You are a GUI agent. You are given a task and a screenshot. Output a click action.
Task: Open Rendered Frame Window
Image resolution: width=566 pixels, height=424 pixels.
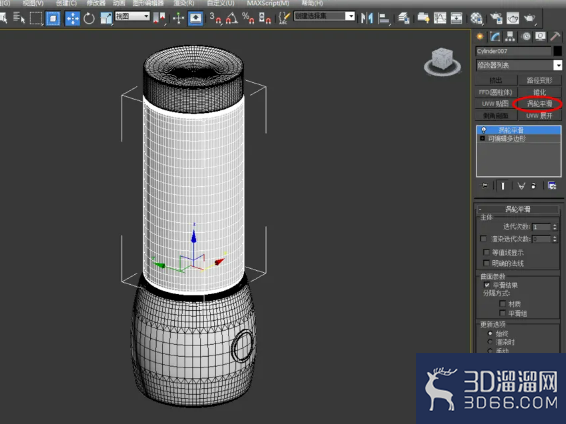click(x=513, y=18)
